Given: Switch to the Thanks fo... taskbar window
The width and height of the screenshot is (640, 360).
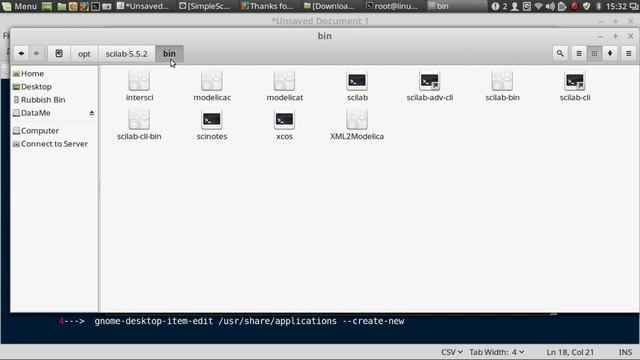Looking at the screenshot, I should click(267, 6).
